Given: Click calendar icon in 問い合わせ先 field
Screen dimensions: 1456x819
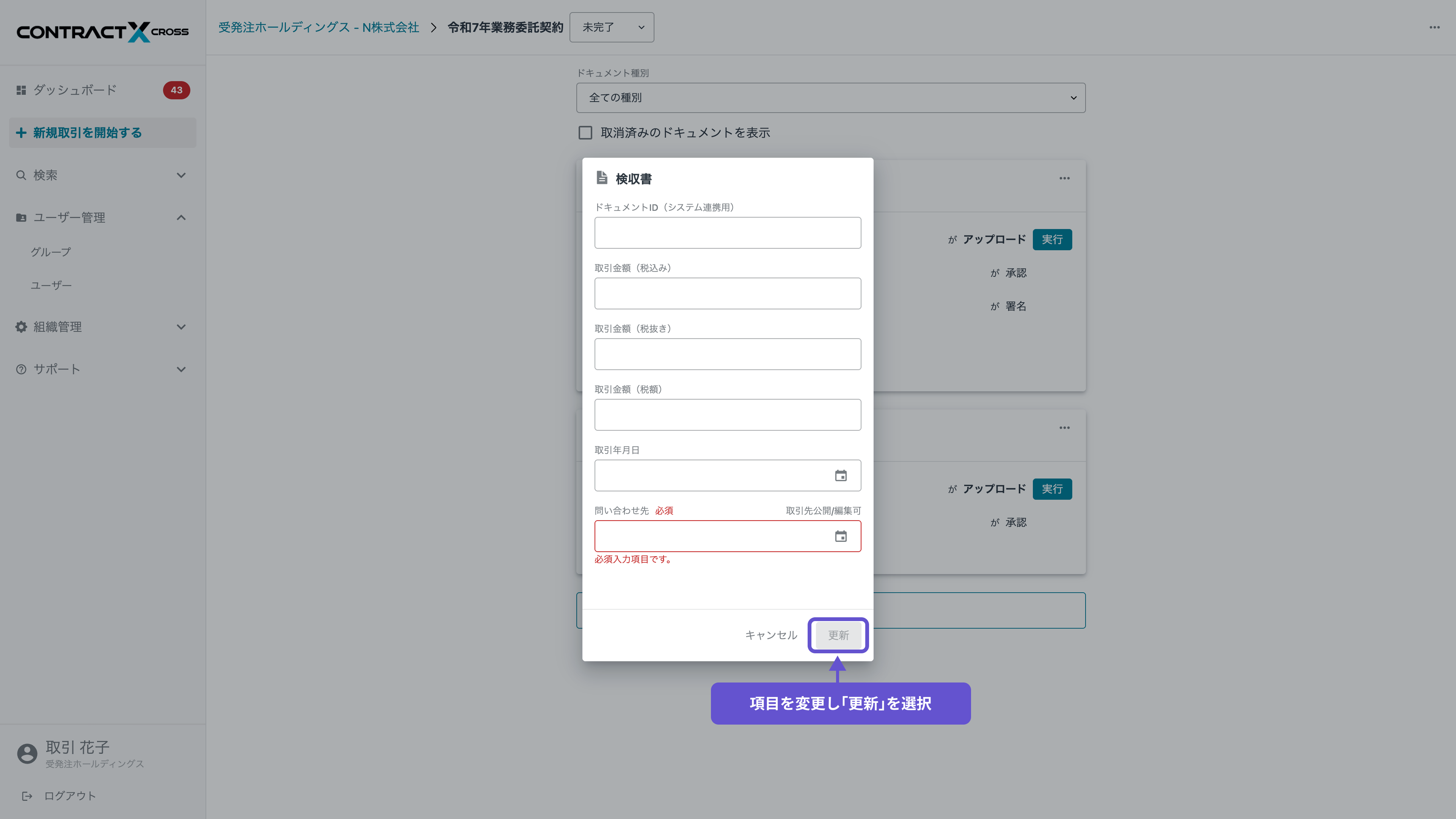Looking at the screenshot, I should click(841, 536).
